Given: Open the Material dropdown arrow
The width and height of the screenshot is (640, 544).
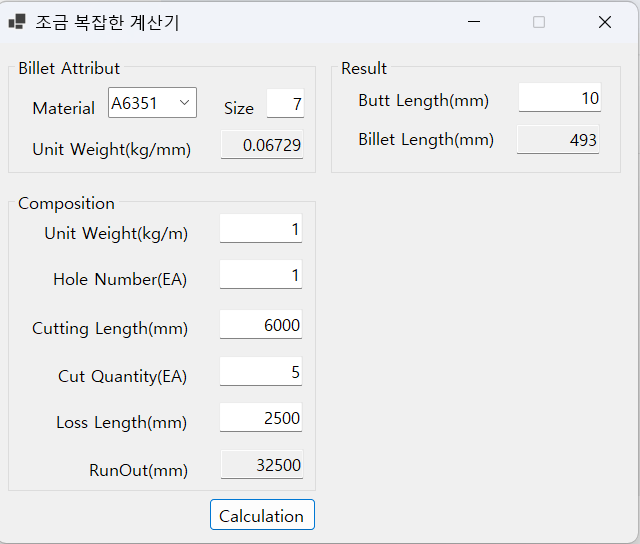Looking at the screenshot, I should 184,102.
